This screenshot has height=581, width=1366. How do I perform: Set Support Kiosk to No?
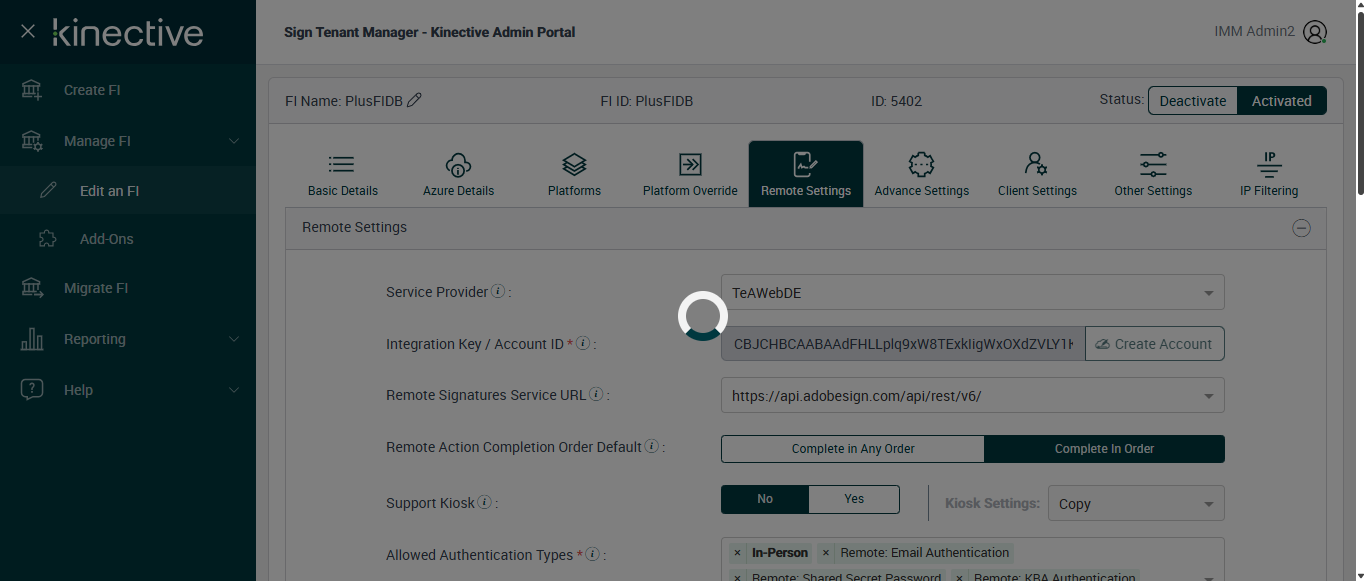765,499
